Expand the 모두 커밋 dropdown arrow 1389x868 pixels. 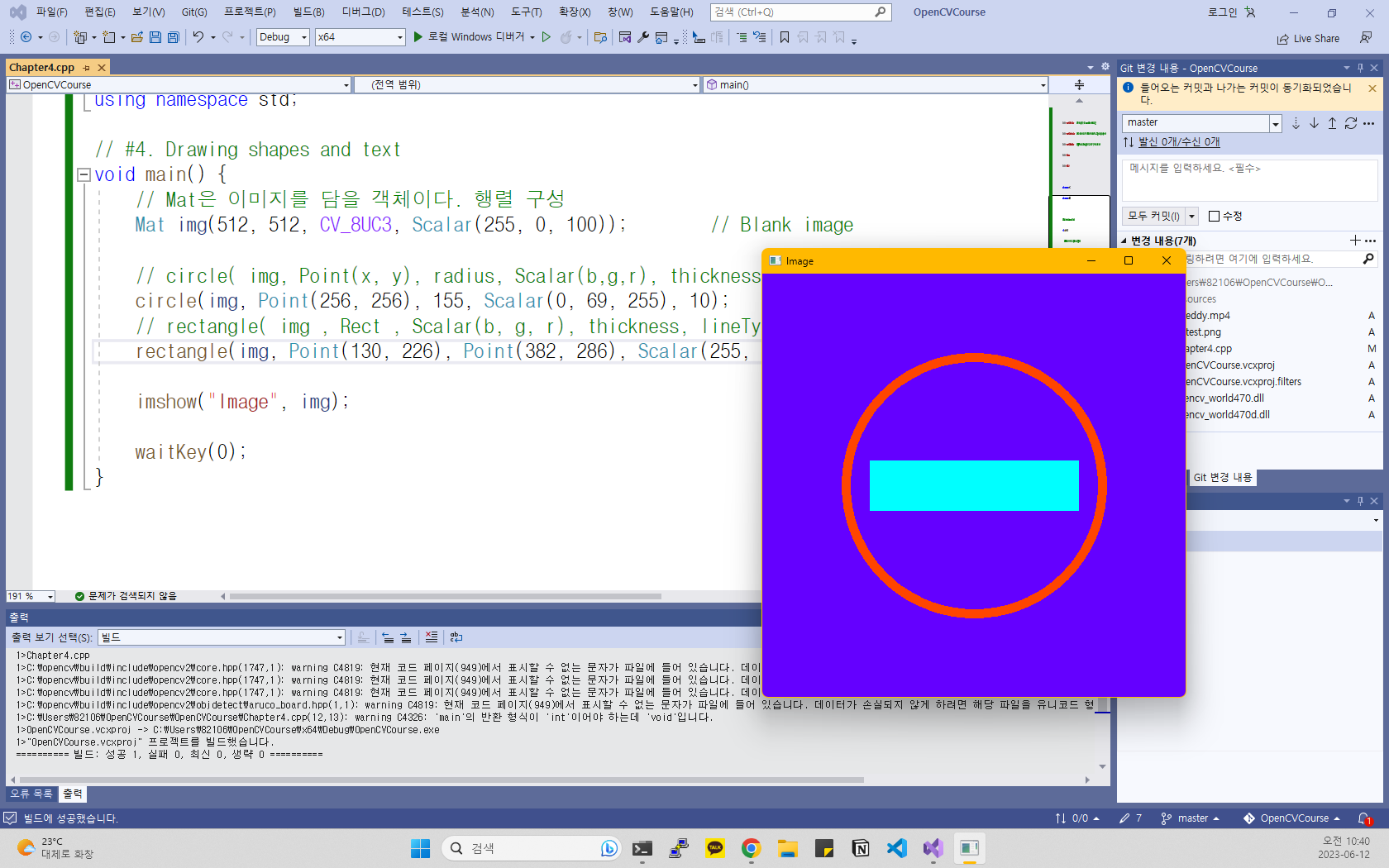1191,216
